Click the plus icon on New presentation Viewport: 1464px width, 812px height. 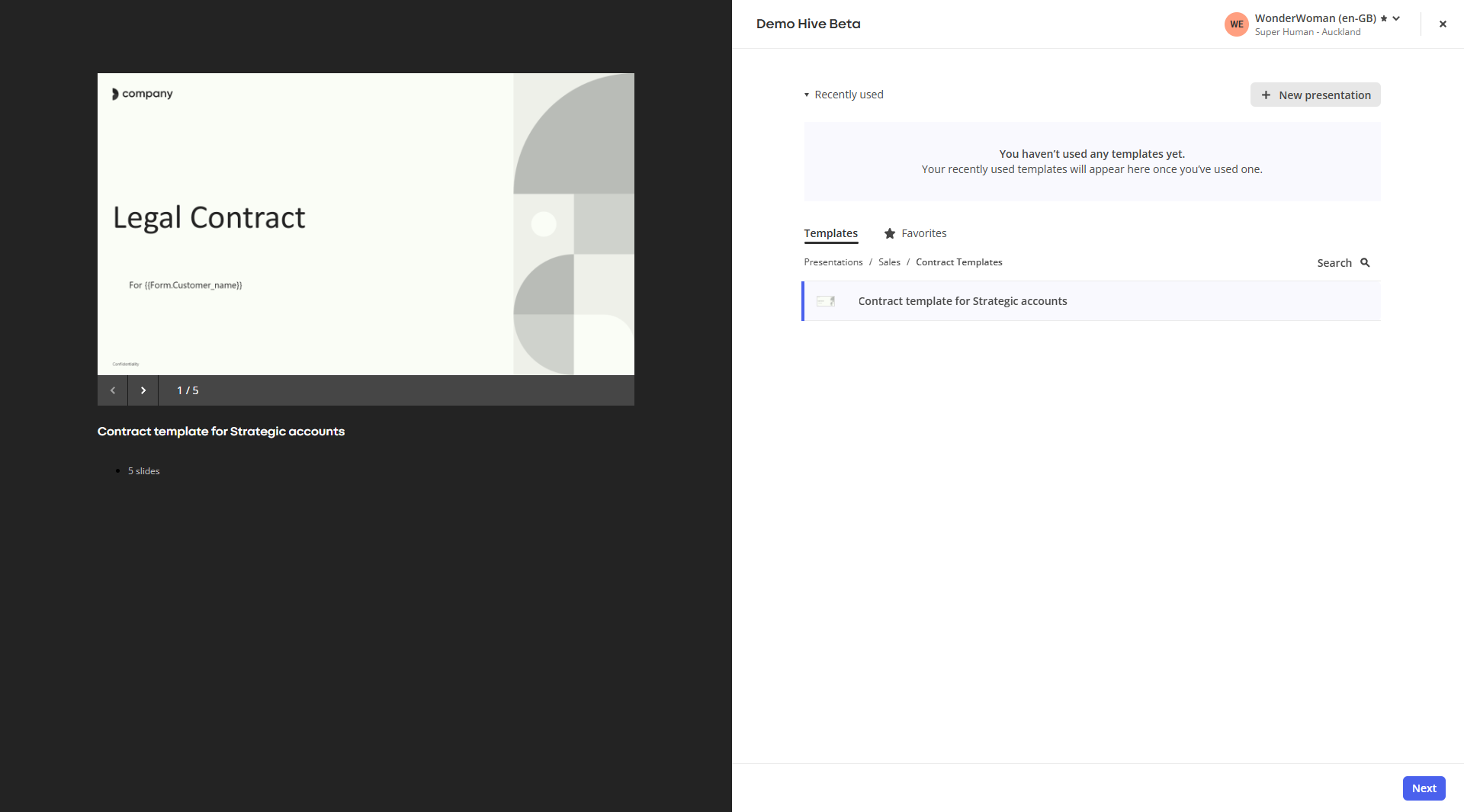click(x=1266, y=95)
